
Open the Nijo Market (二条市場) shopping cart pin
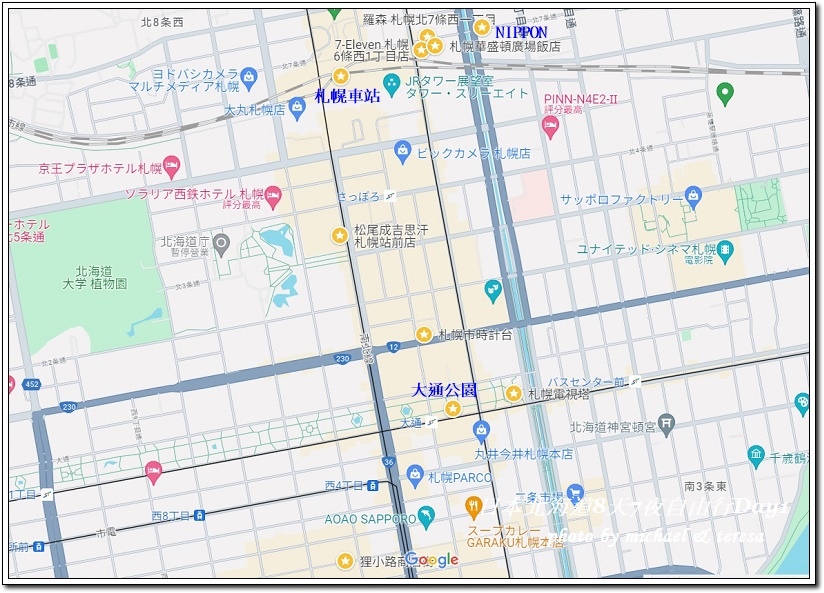coord(575,494)
